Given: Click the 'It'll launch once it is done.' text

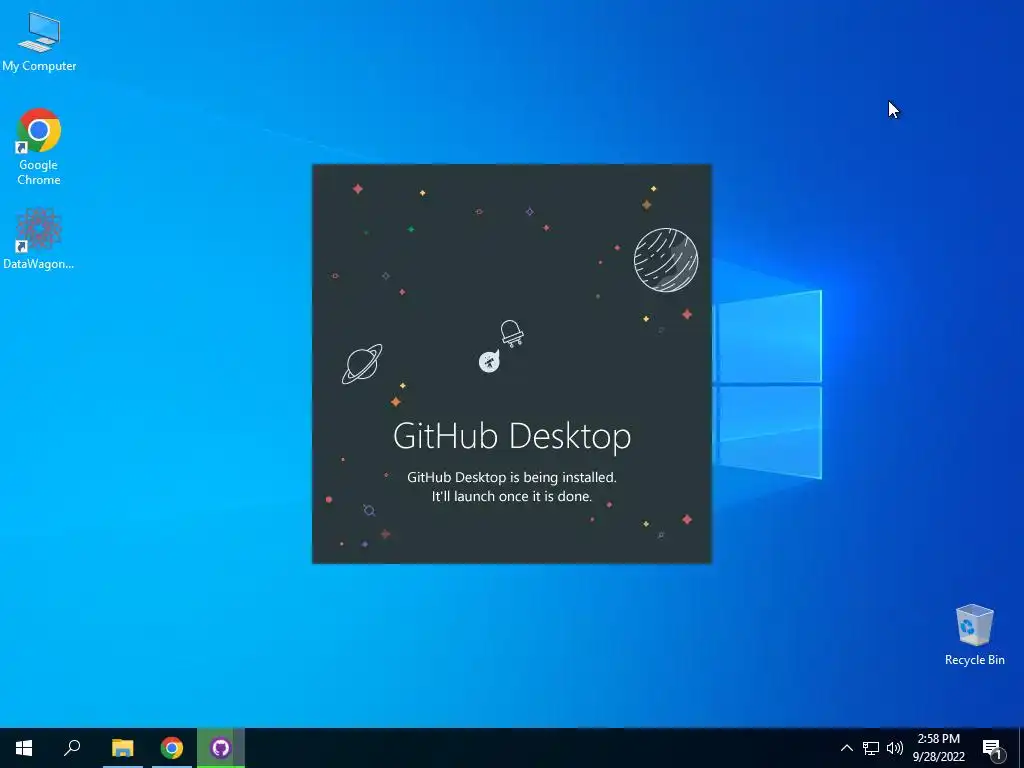Looking at the screenshot, I should coord(511,496).
